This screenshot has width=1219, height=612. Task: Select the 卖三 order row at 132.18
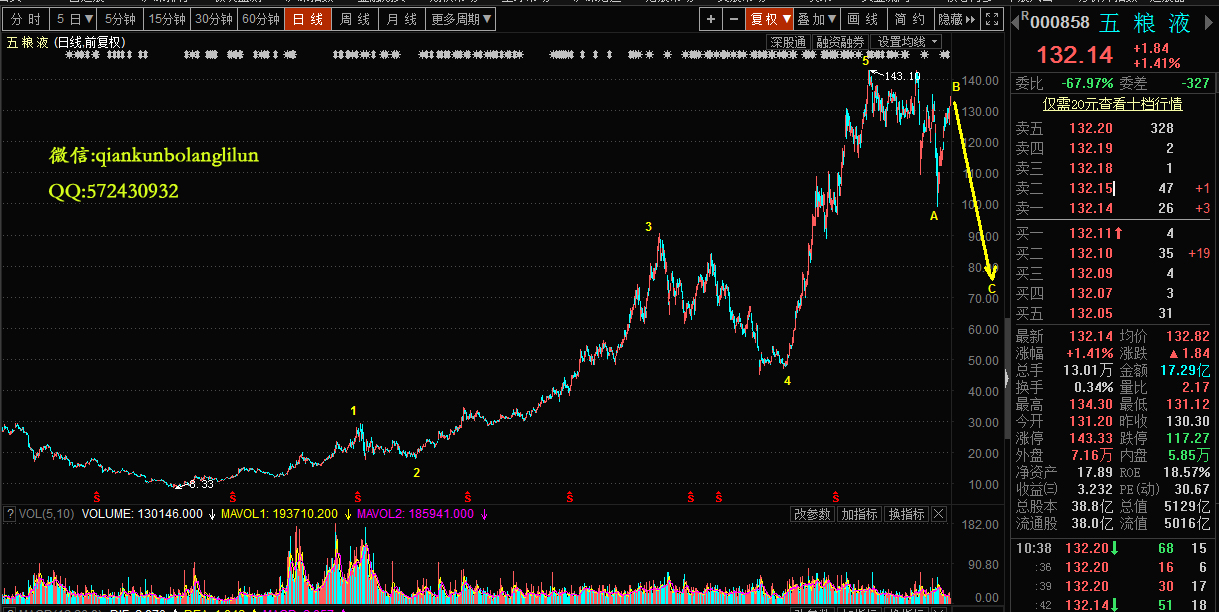1114,168
